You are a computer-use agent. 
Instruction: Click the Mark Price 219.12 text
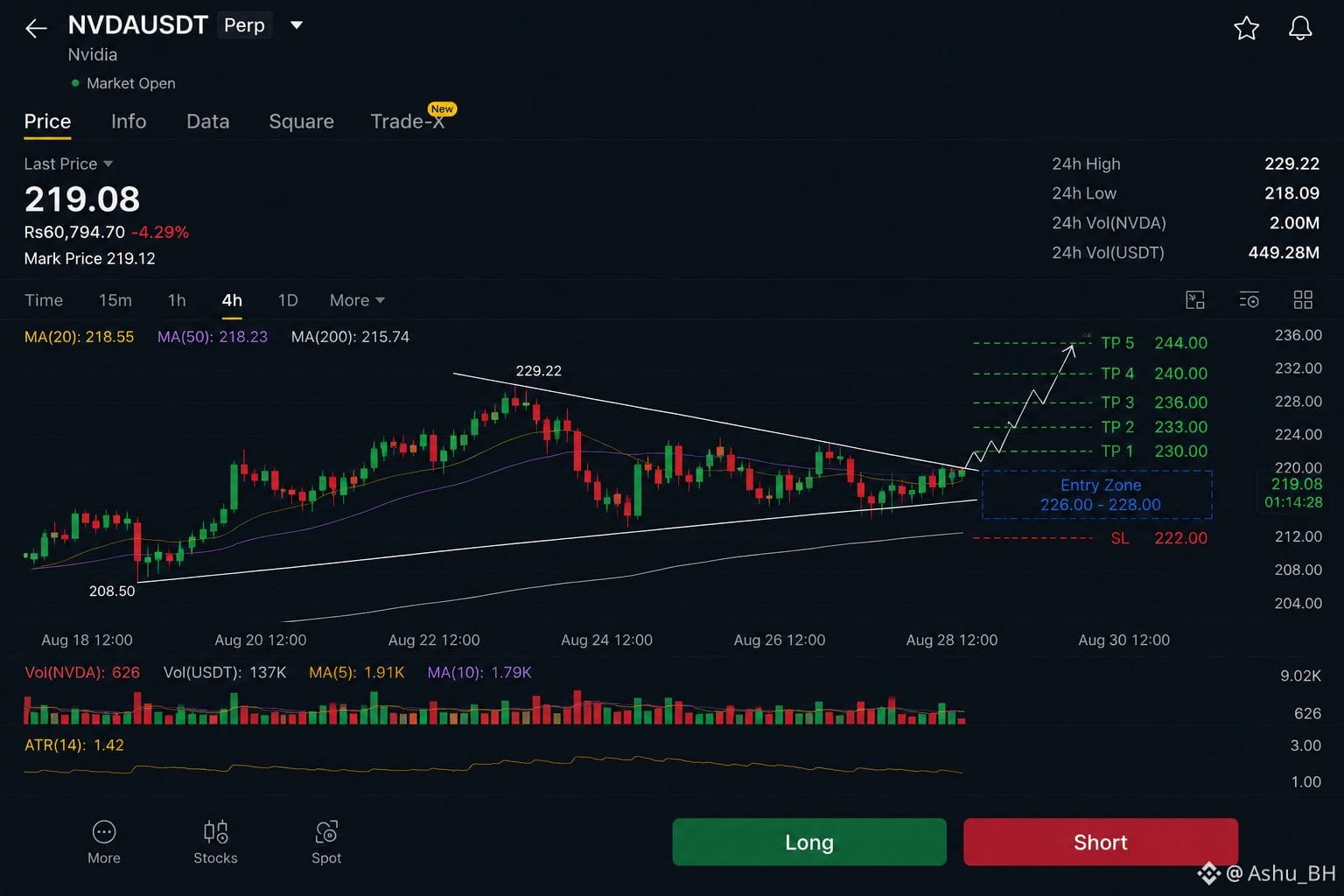(x=89, y=259)
